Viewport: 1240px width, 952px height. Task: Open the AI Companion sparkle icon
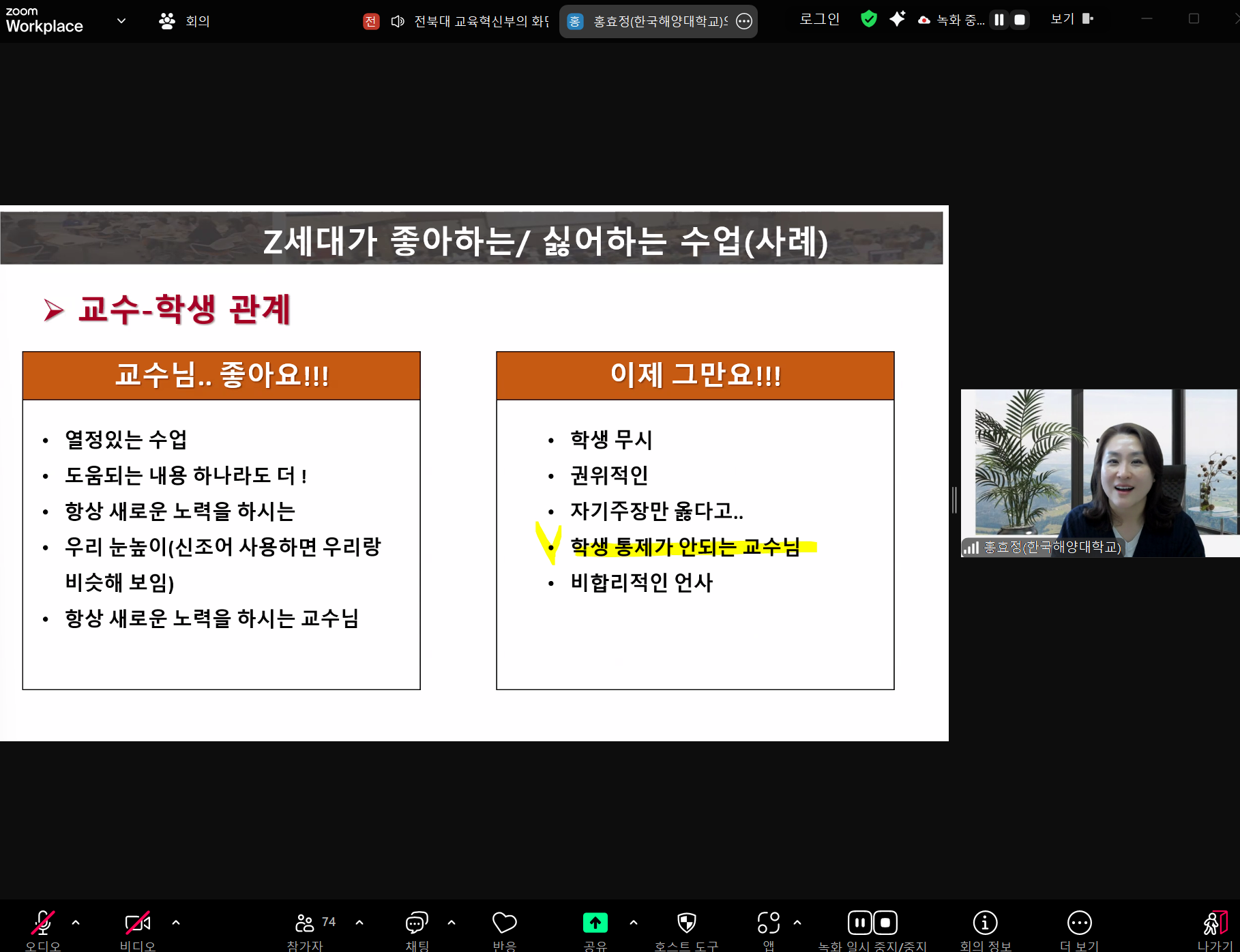click(x=897, y=19)
